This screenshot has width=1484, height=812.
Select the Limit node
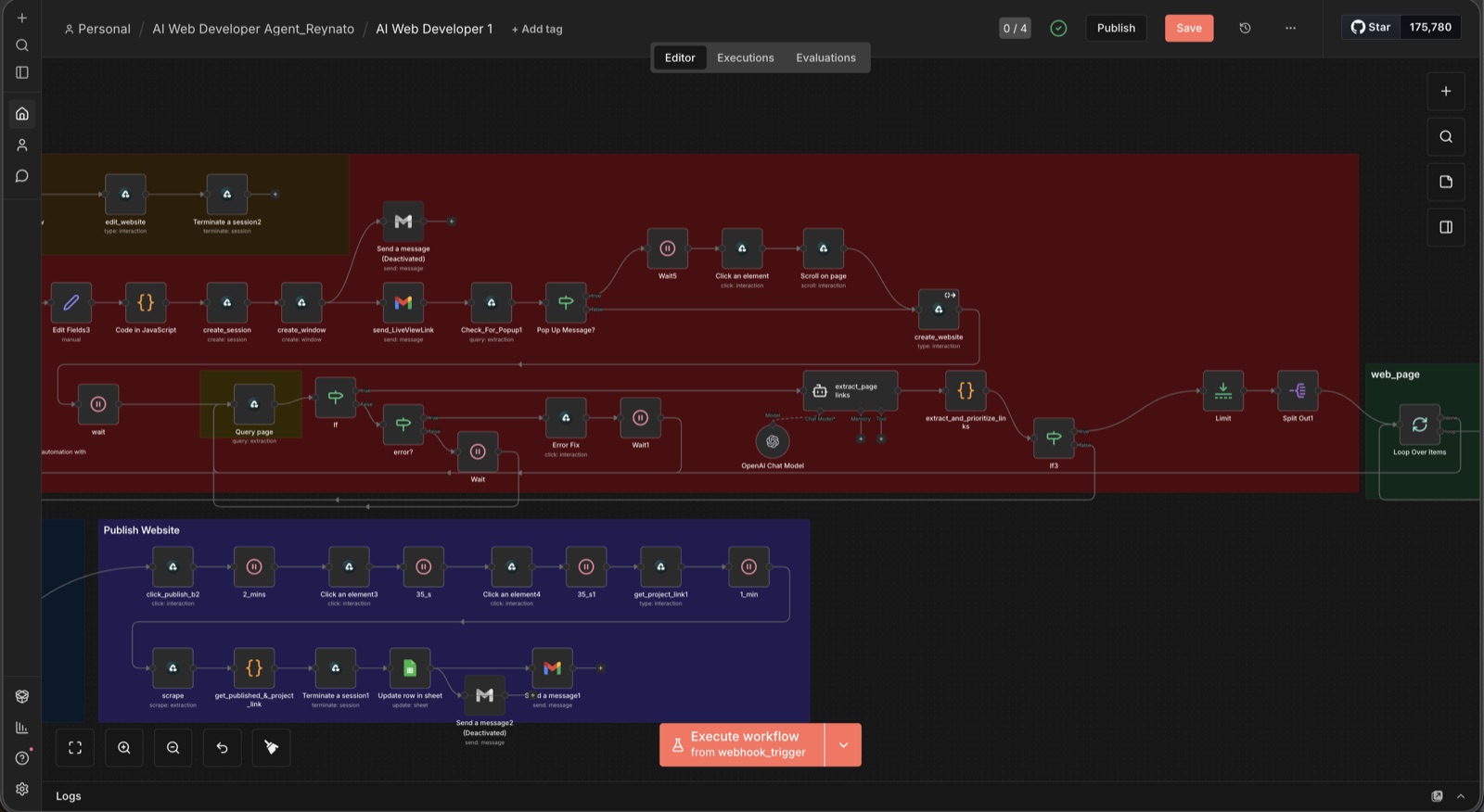[x=1223, y=391]
